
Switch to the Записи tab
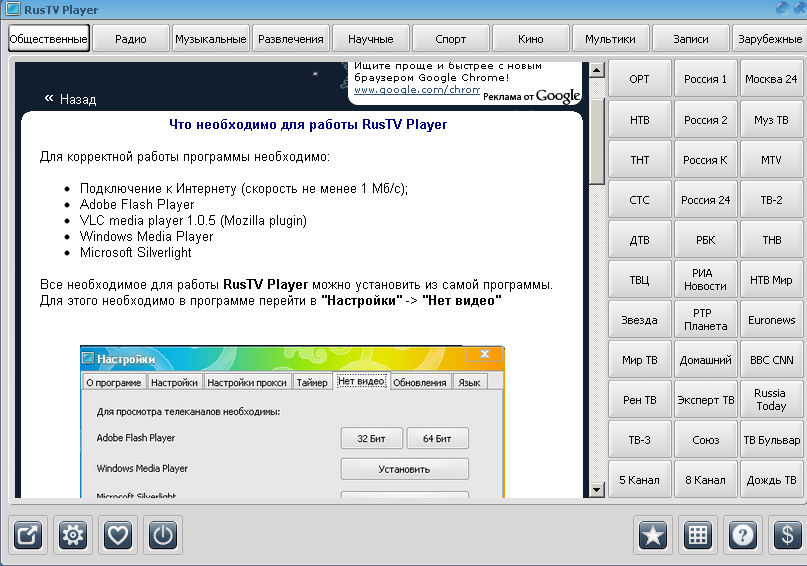tap(691, 39)
